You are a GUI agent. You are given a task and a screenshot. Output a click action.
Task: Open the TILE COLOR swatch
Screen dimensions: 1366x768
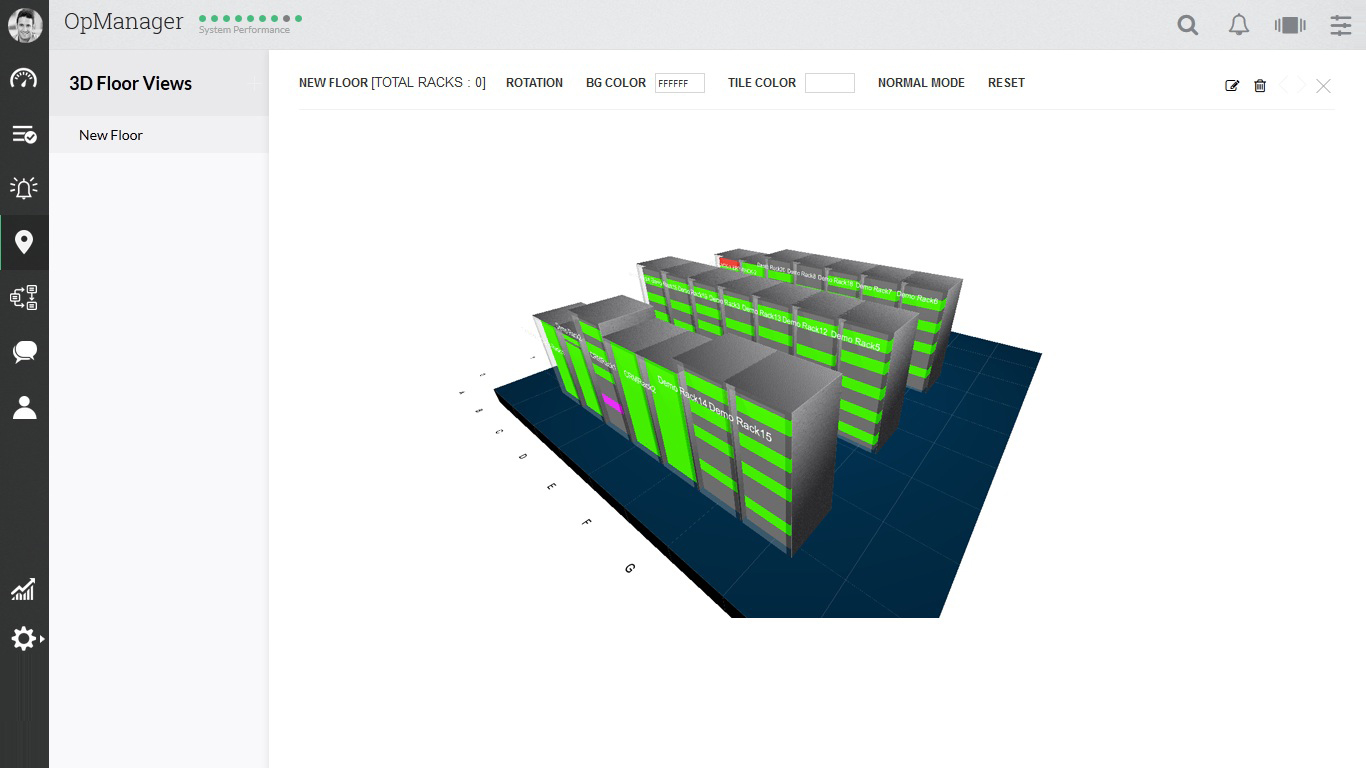coord(830,83)
